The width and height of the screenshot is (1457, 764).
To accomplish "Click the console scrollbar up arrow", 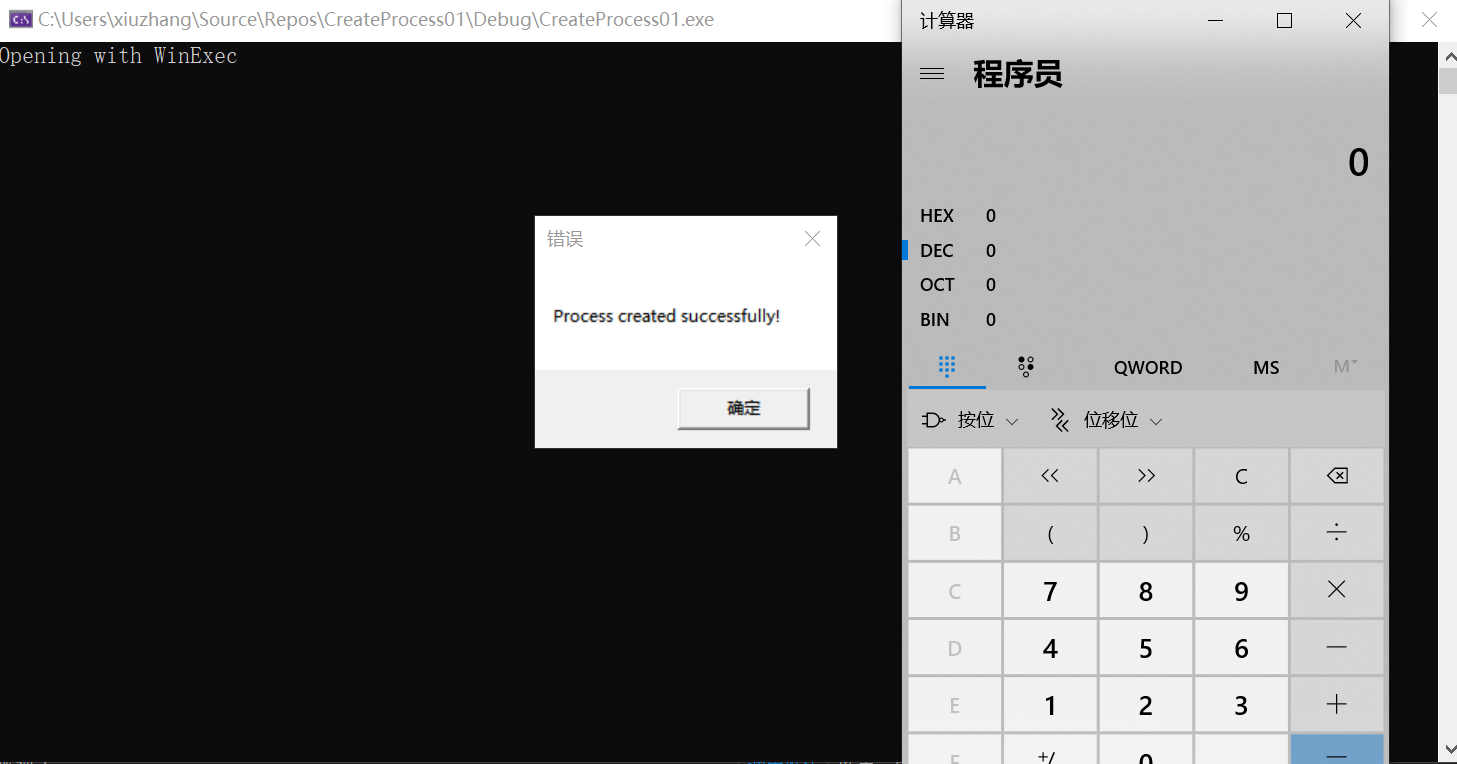I will pos(1450,56).
